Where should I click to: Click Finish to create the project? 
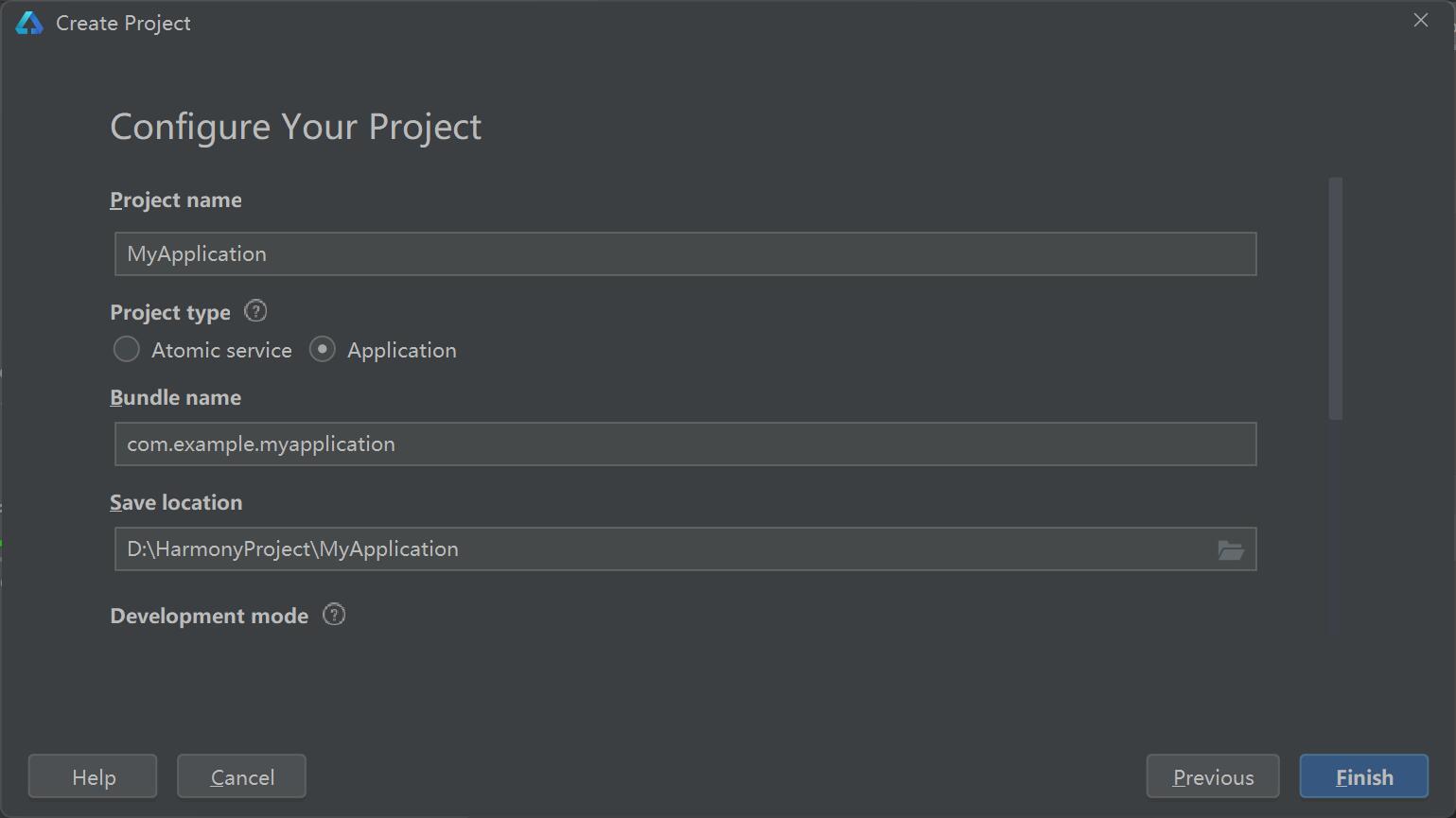[x=1363, y=776]
